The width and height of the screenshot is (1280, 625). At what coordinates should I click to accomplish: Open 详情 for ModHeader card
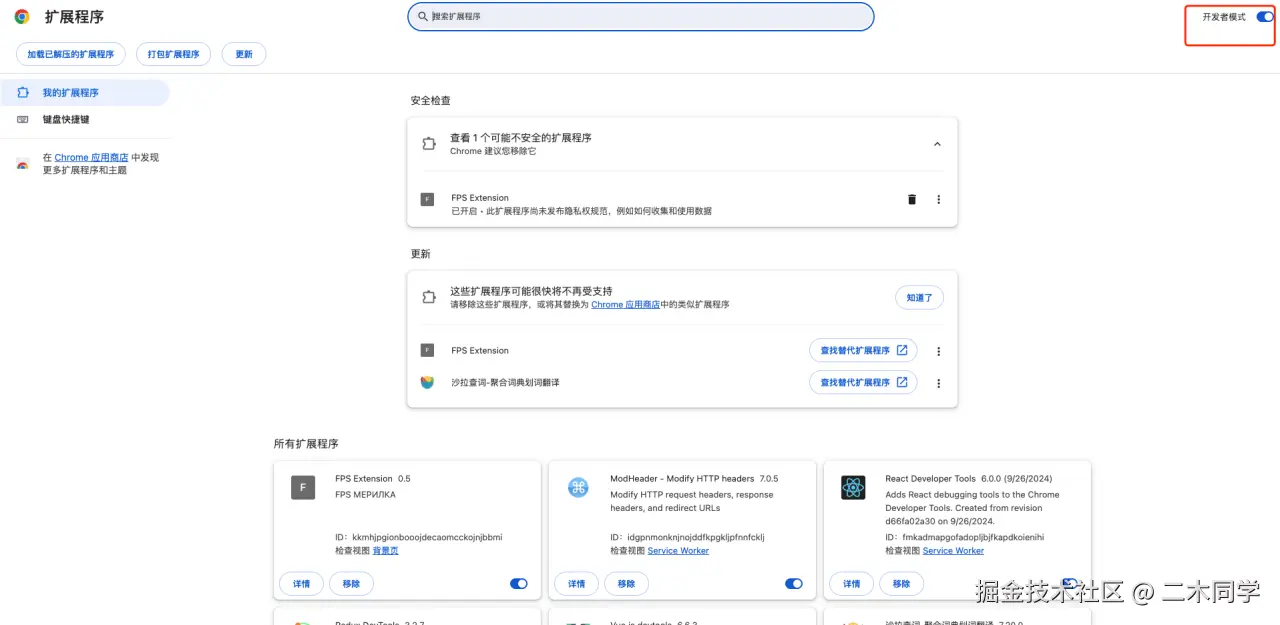(x=576, y=584)
